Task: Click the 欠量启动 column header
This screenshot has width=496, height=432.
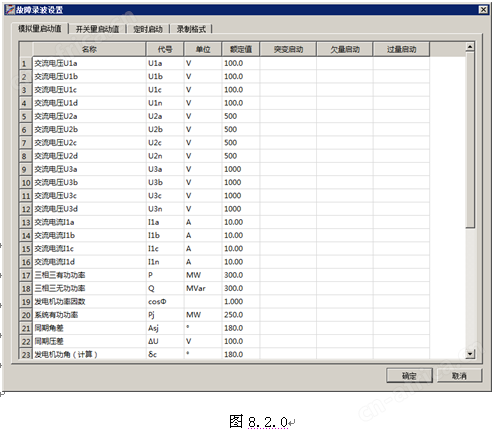Action: coord(345,49)
